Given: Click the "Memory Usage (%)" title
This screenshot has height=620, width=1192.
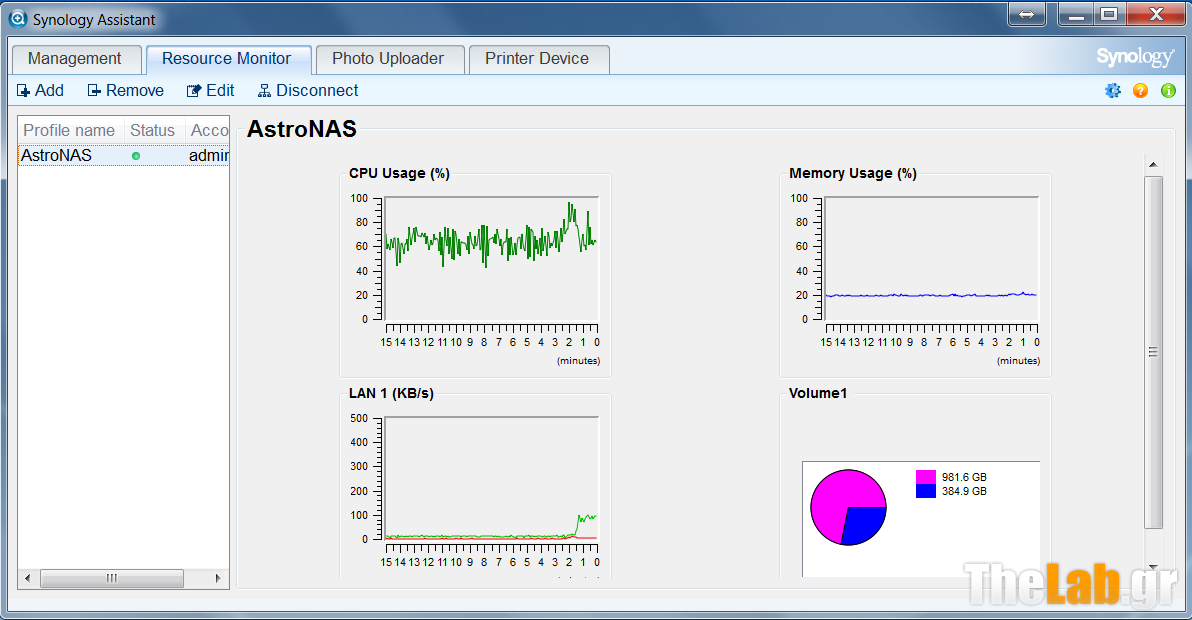Looking at the screenshot, I should tap(853, 173).
